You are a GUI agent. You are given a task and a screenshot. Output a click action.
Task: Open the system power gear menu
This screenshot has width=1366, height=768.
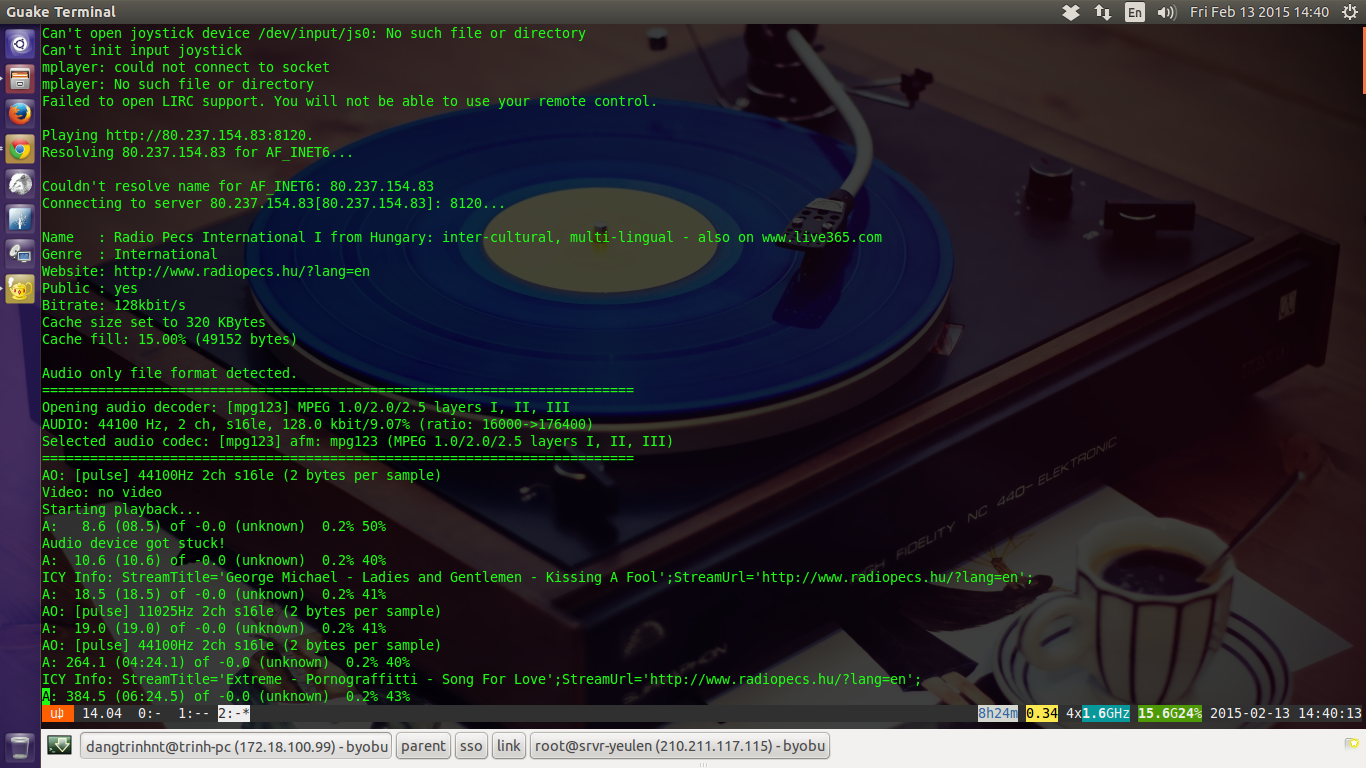point(1350,12)
